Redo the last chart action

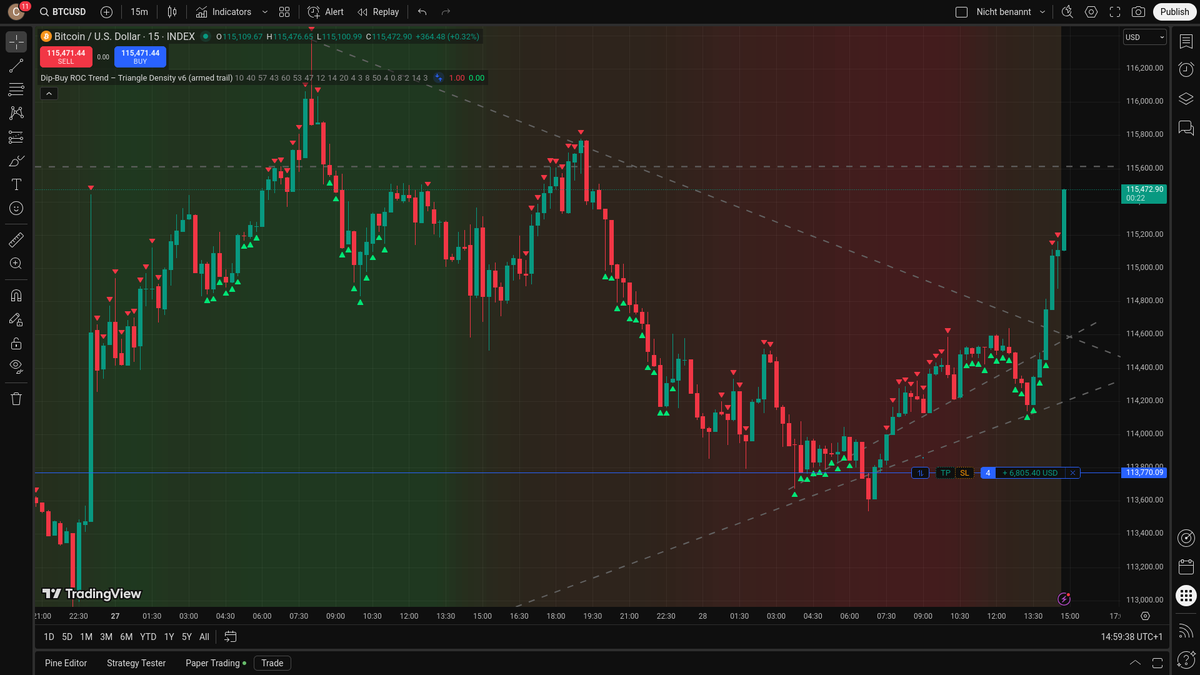[446, 12]
